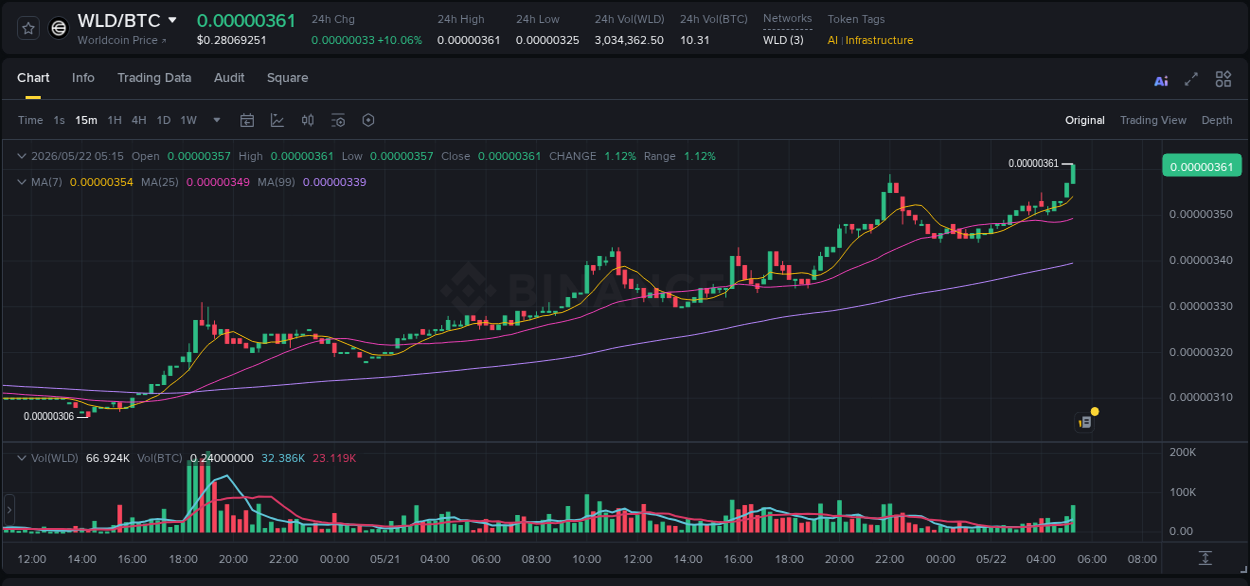Open the technical indicators icon
The width and height of the screenshot is (1250, 586).
point(277,120)
